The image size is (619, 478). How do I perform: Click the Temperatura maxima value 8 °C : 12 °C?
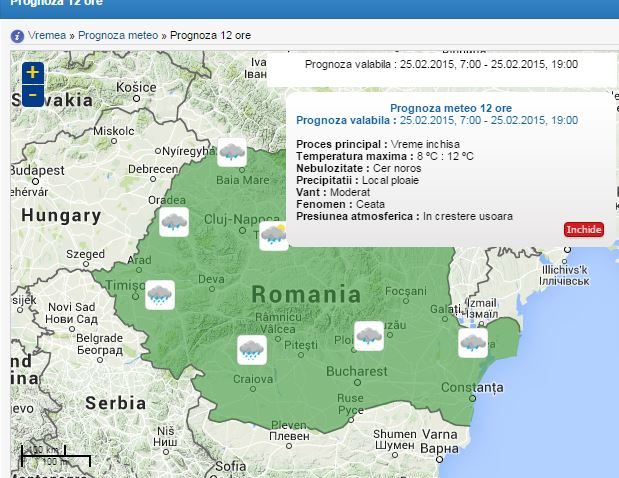[x=445, y=156]
